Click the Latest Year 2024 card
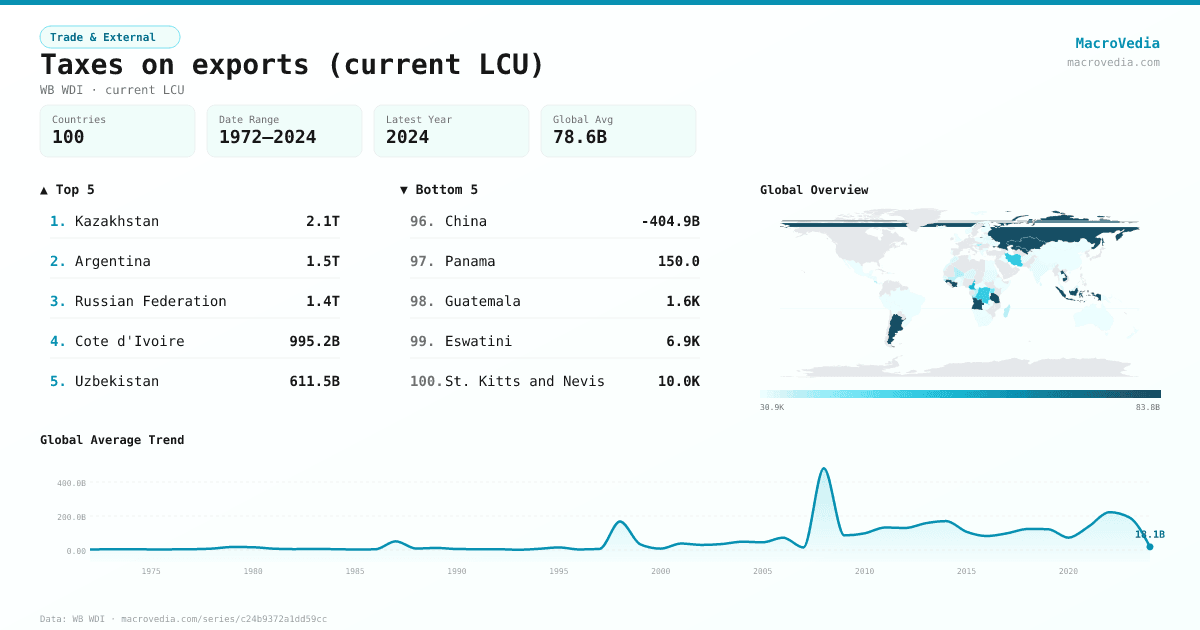The width and height of the screenshot is (1200, 630). pyautogui.click(x=451, y=131)
